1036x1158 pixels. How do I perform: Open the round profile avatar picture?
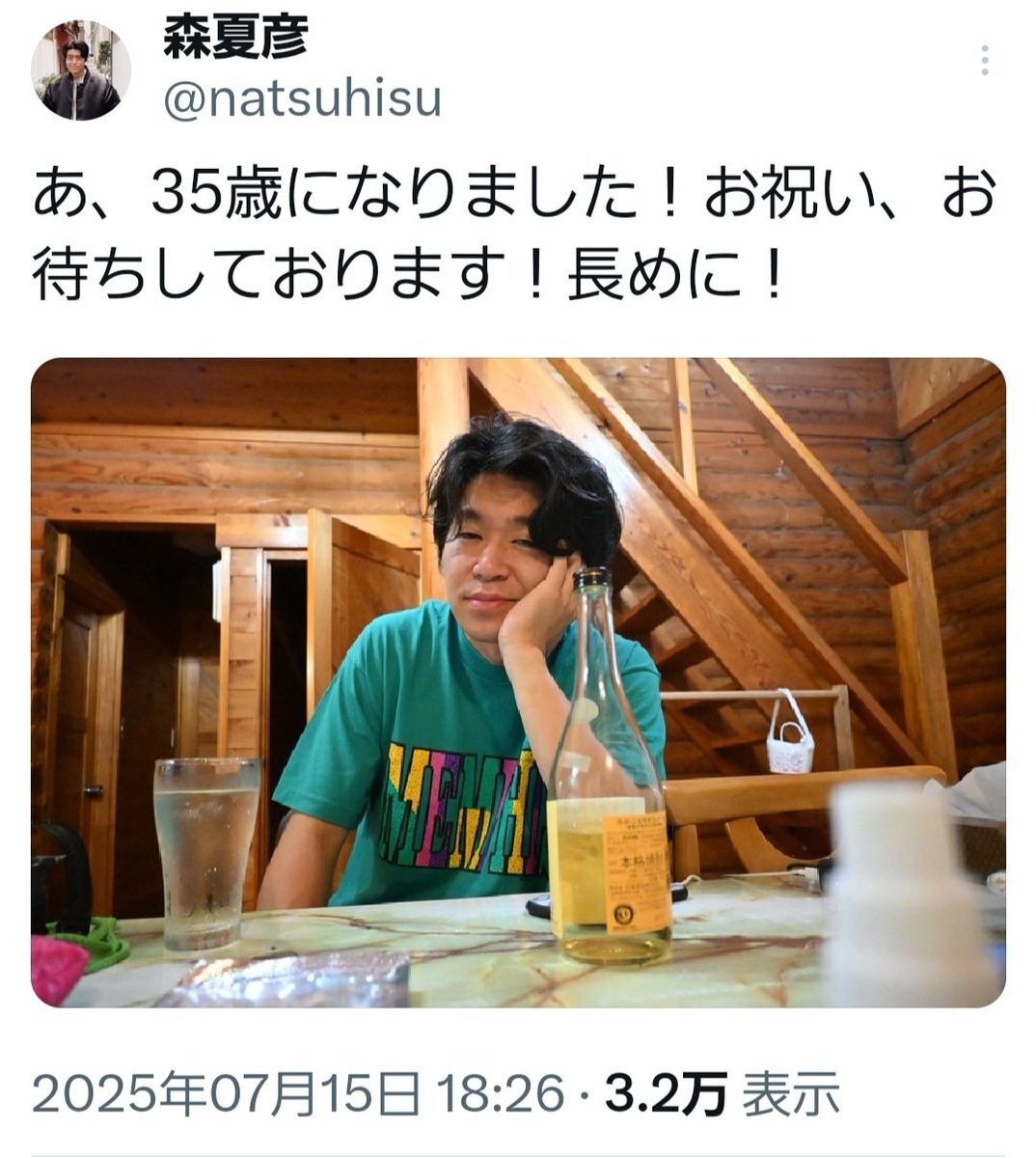coord(80,70)
